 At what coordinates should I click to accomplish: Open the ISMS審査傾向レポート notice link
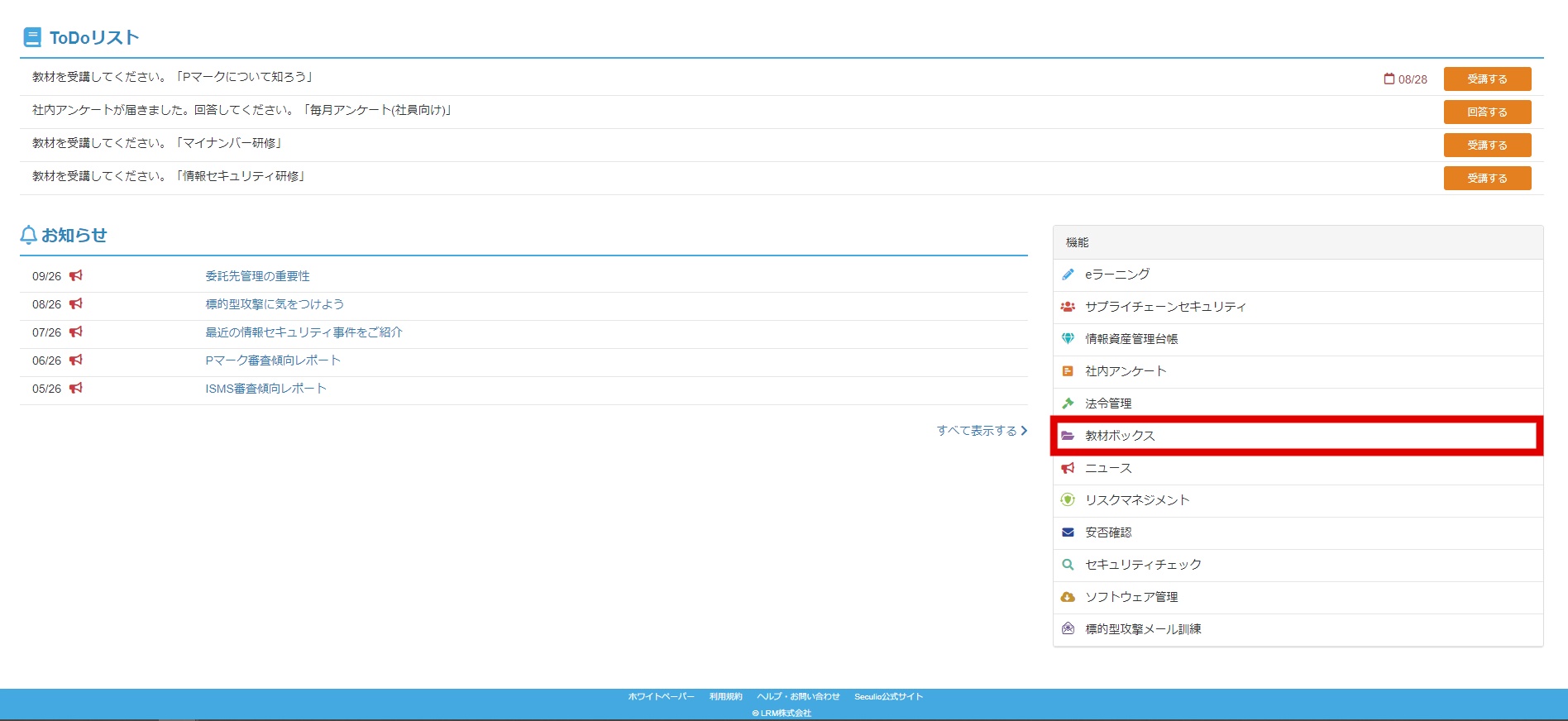(x=265, y=389)
